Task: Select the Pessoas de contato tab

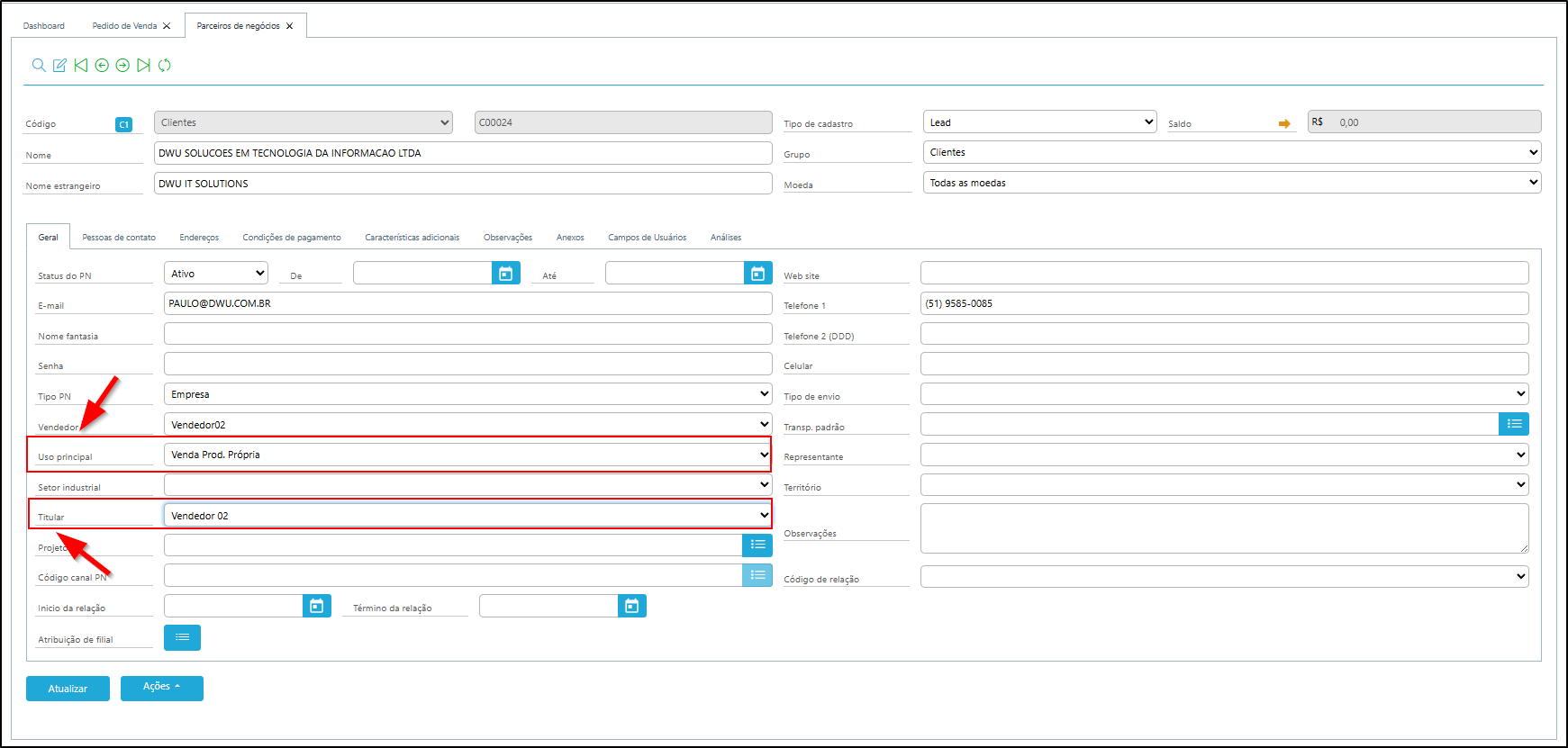Action: (x=119, y=238)
